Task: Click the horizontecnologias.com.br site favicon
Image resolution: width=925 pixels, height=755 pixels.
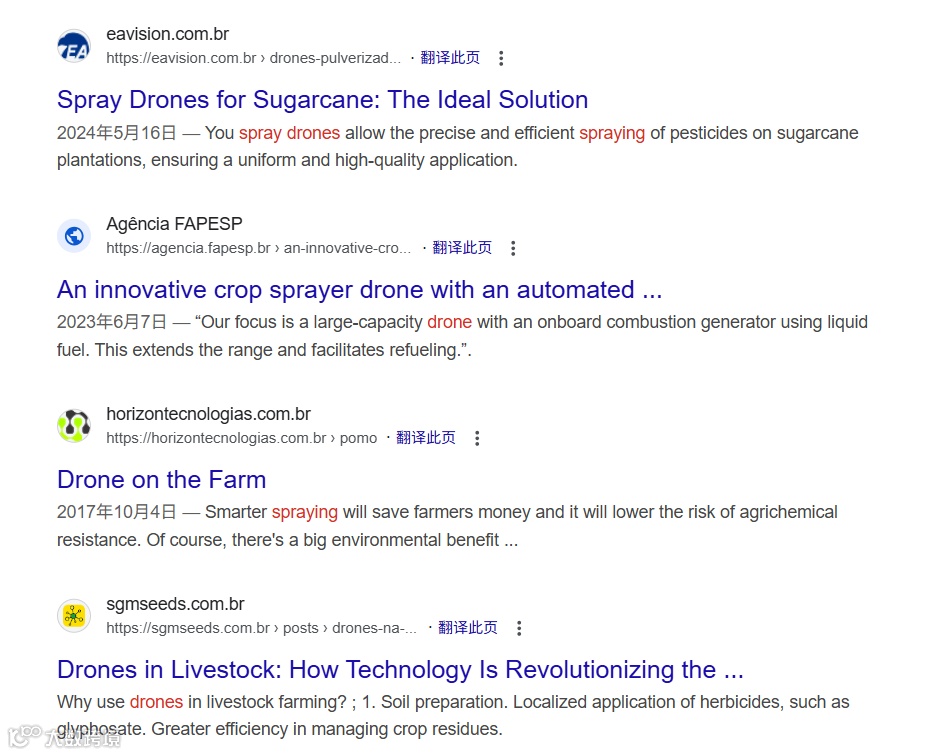Action: [74, 426]
